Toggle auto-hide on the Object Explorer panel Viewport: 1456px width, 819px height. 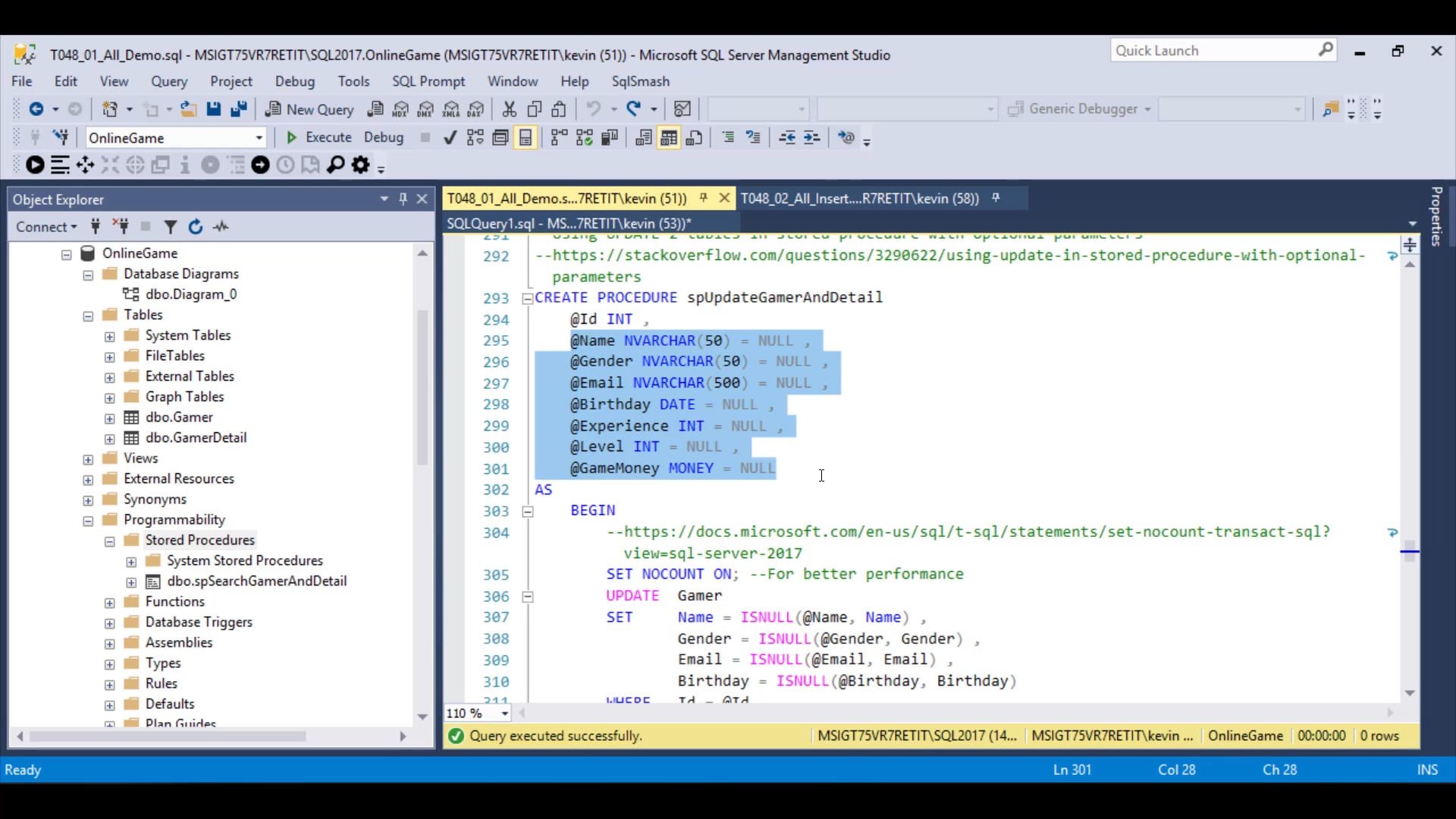[x=403, y=199]
